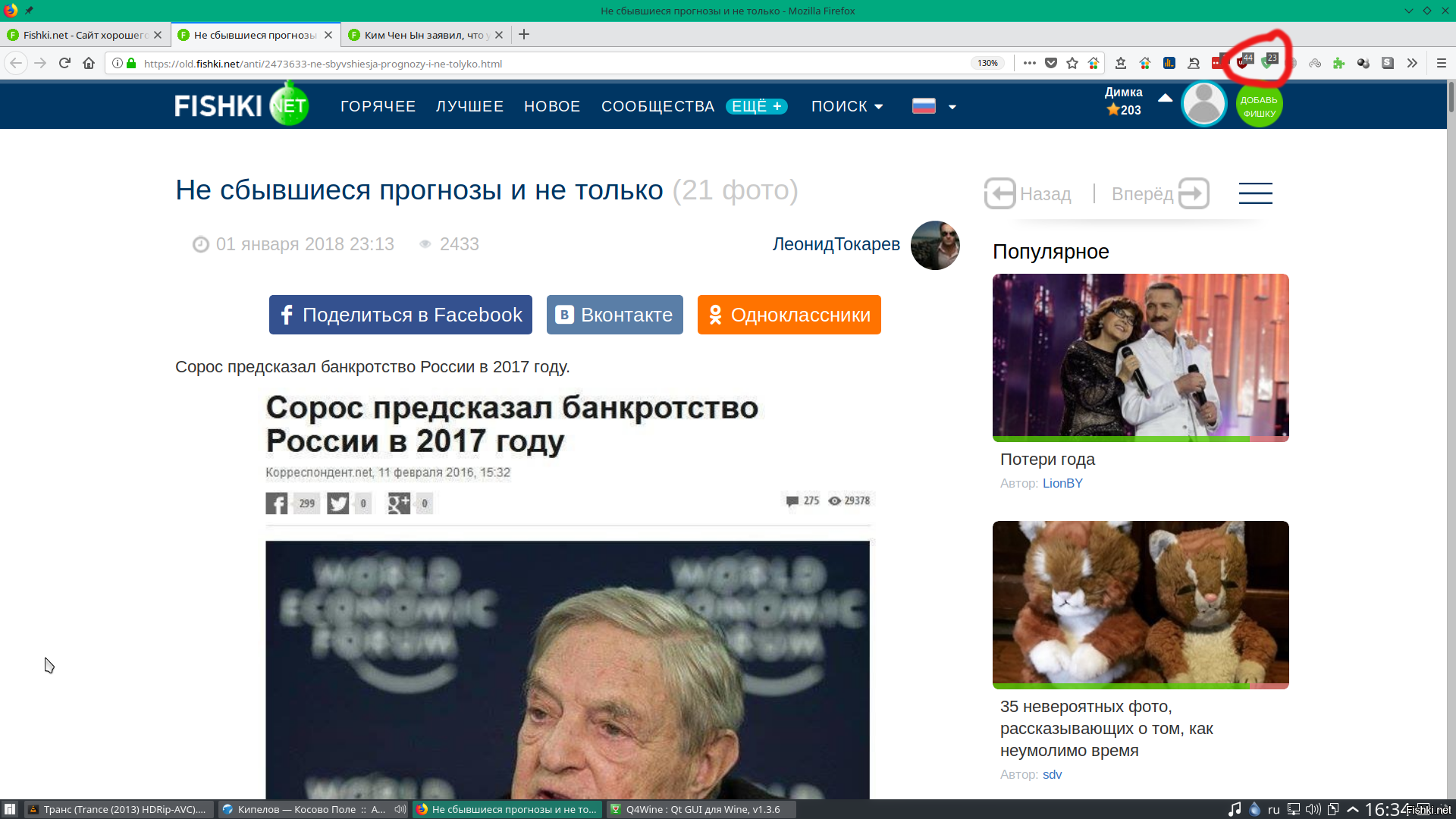Expand the ЕЩЁ + menu

(757, 106)
